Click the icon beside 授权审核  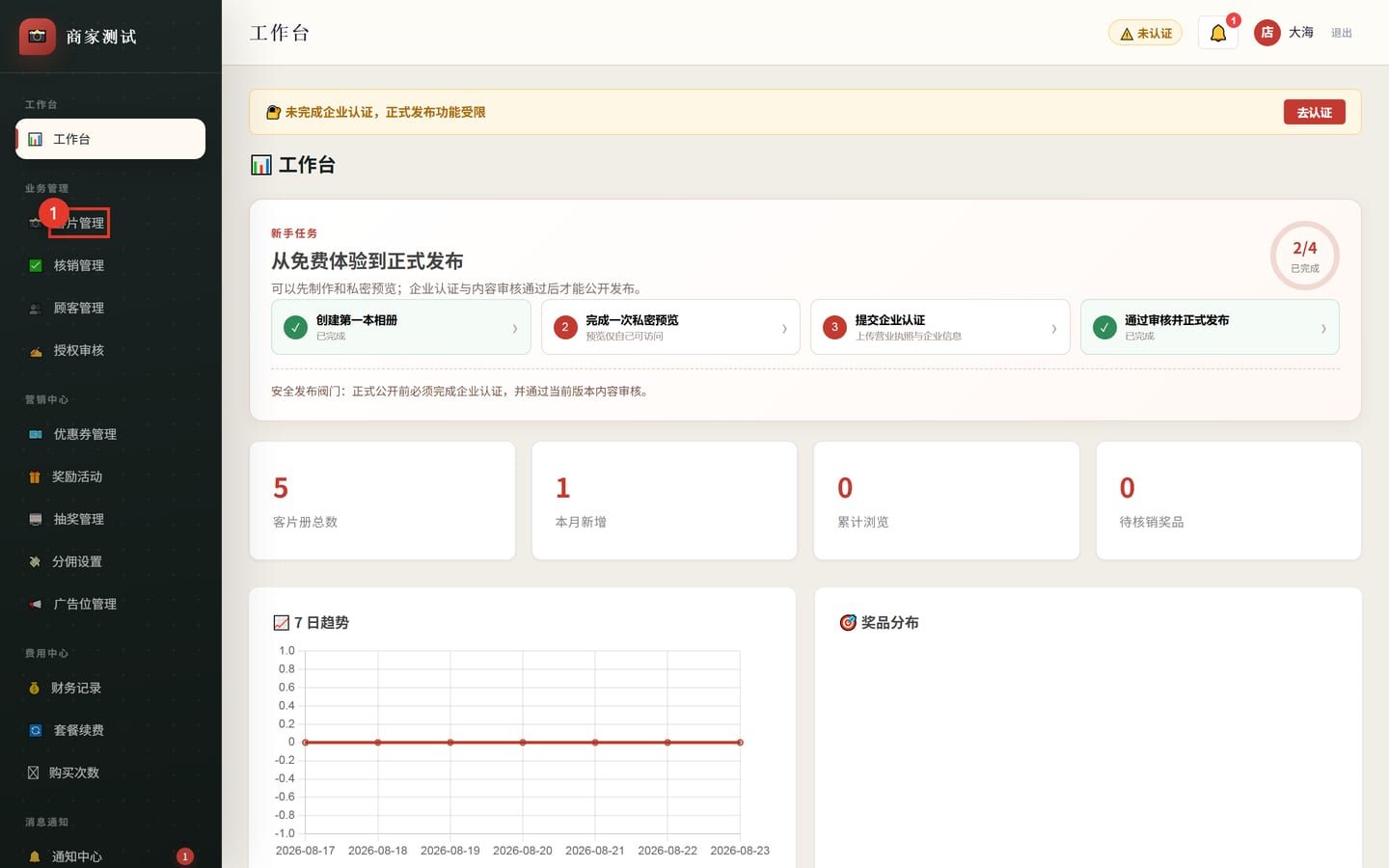click(x=36, y=350)
